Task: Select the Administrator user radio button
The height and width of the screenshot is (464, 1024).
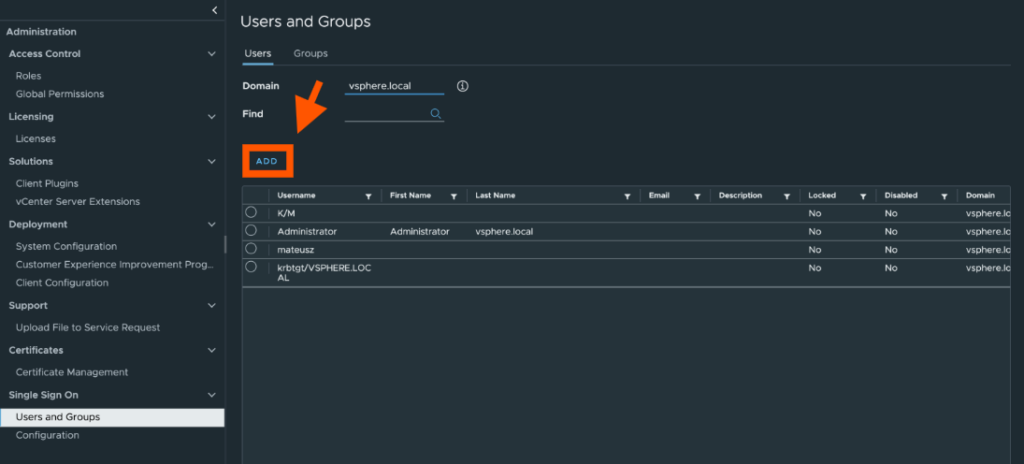Action: (251, 231)
